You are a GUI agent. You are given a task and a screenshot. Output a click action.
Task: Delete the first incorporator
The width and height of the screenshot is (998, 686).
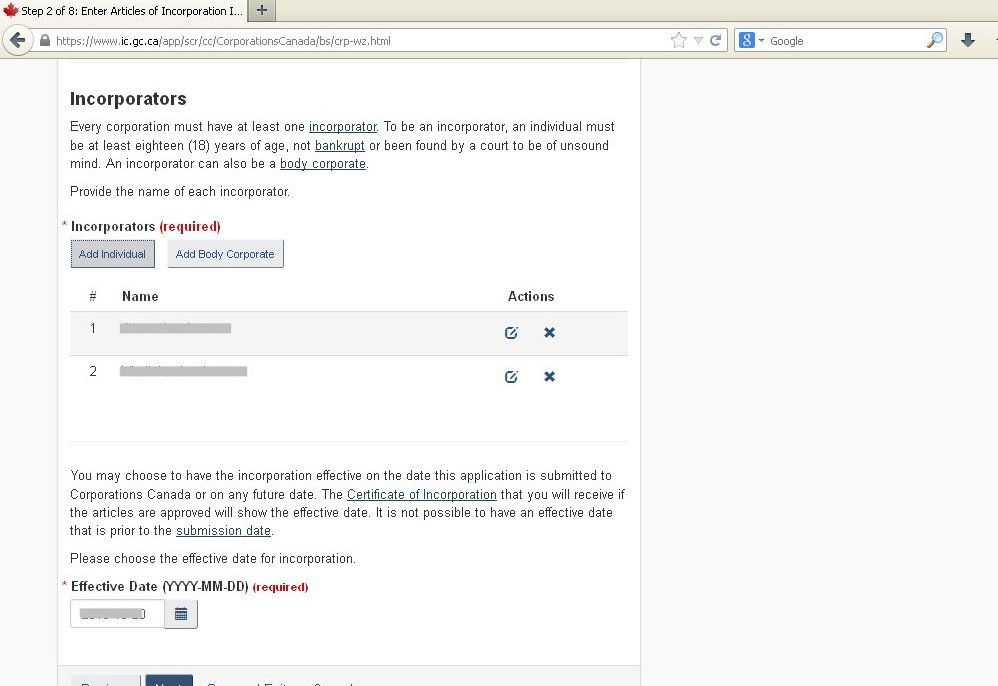[549, 333]
